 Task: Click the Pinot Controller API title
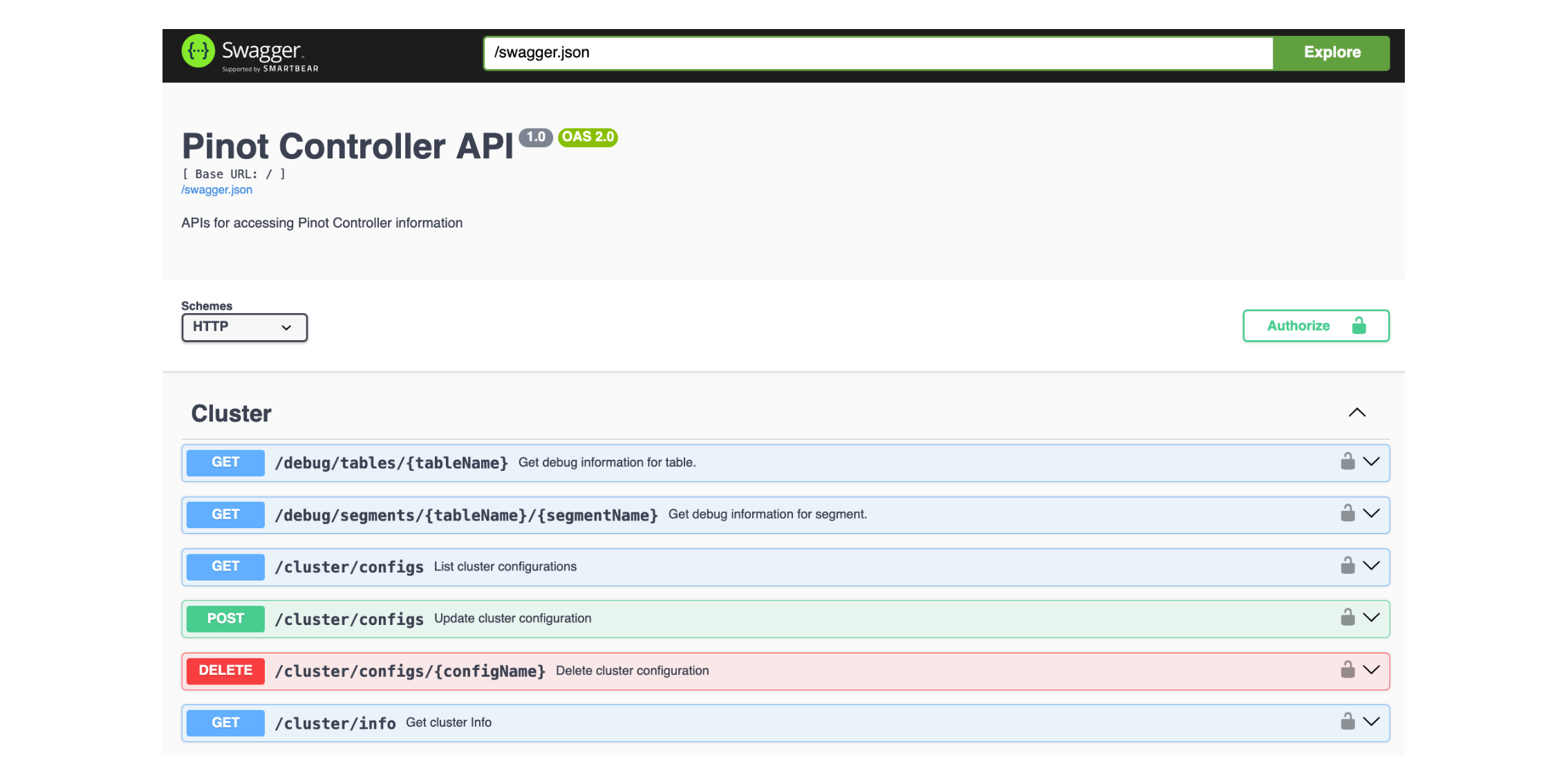pos(347,146)
